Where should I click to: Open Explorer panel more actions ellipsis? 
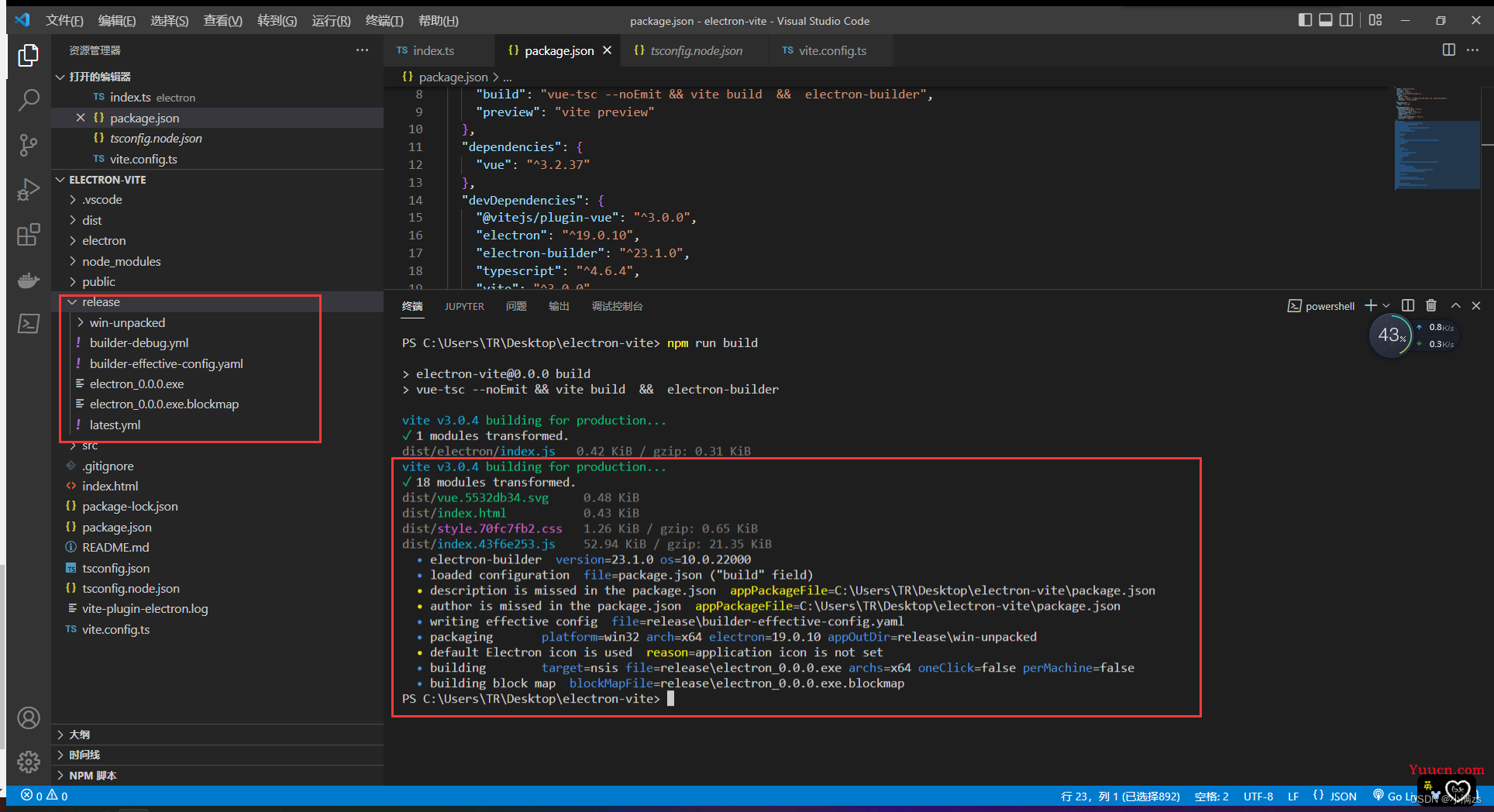362,50
